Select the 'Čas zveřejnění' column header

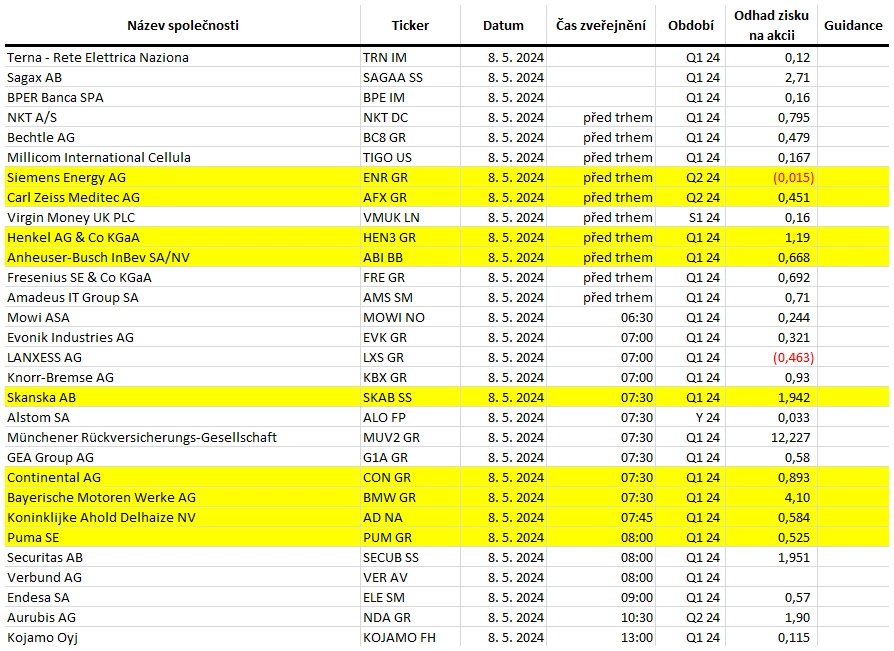pos(601,26)
